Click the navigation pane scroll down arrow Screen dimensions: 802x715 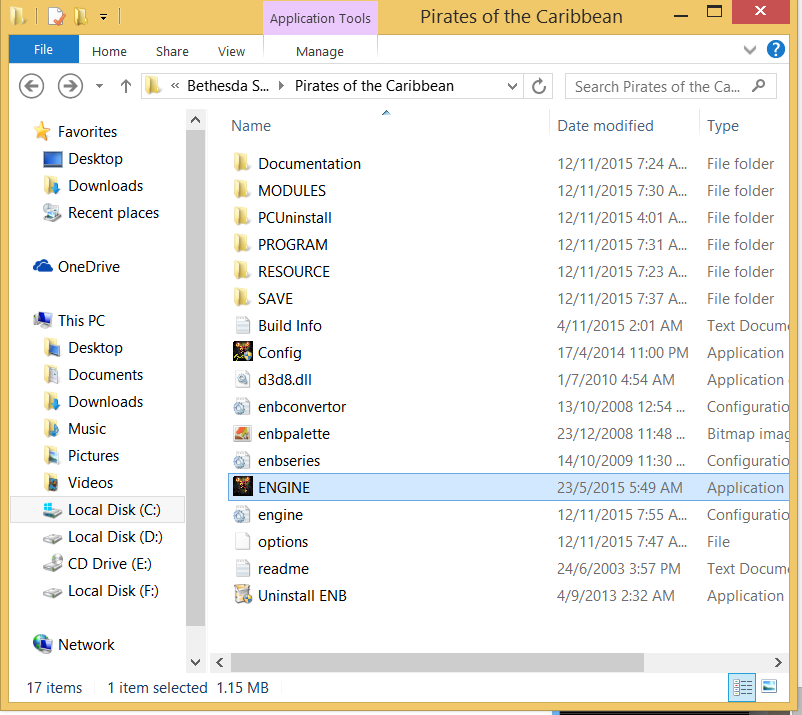[195, 662]
